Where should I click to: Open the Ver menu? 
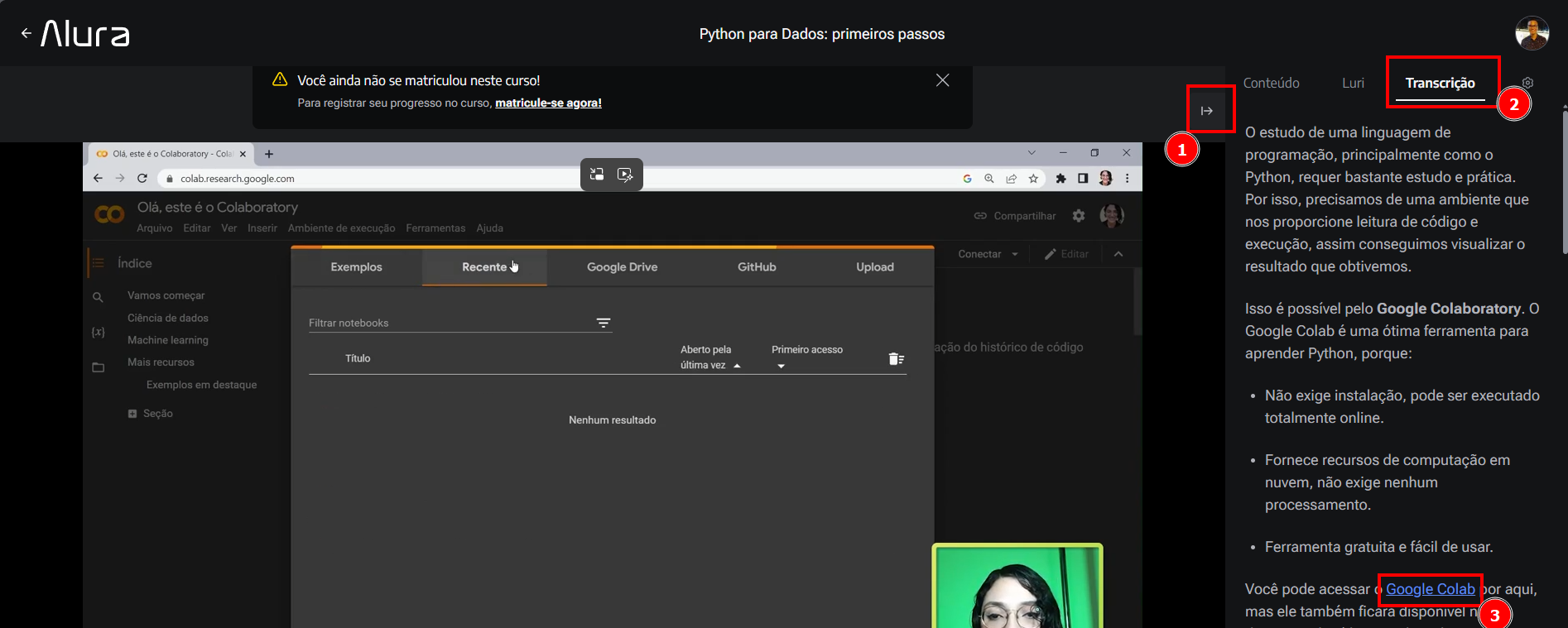(229, 228)
